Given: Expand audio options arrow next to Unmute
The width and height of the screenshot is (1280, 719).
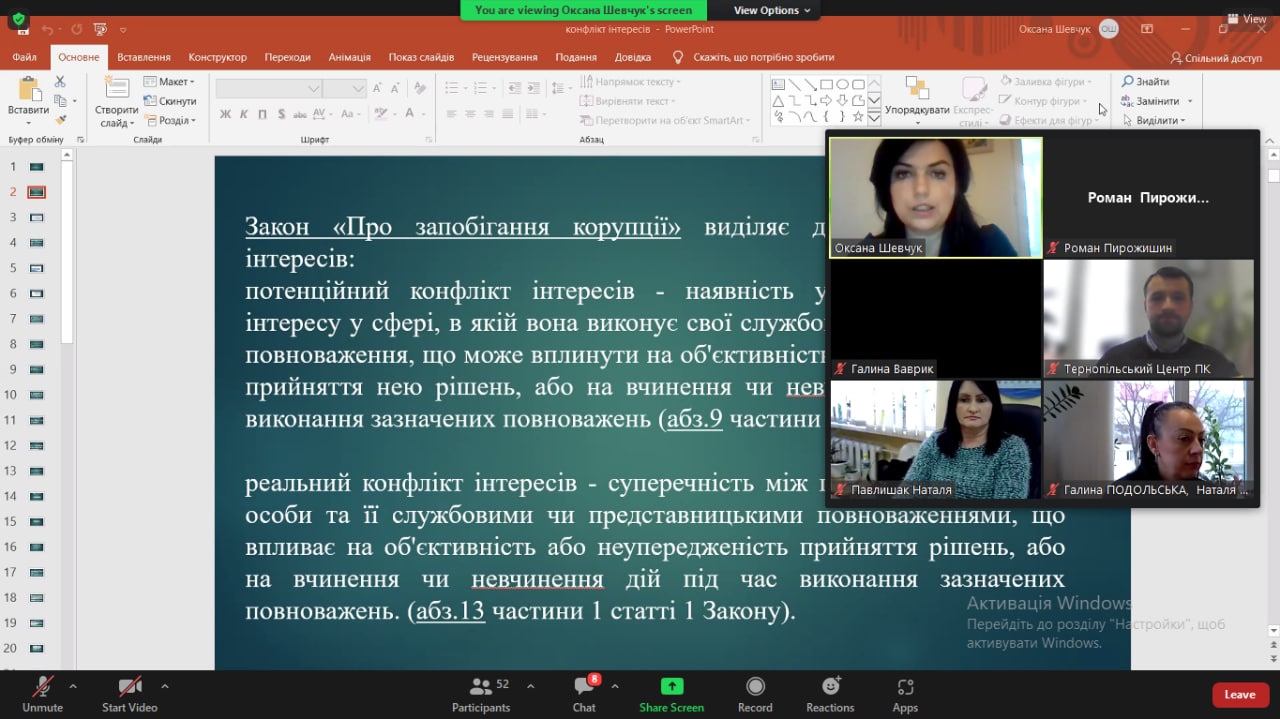Looking at the screenshot, I should click(x=72, y=687).
